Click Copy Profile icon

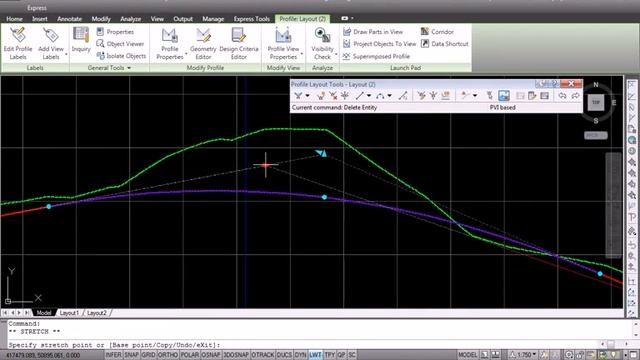click(x=445, y=96)
